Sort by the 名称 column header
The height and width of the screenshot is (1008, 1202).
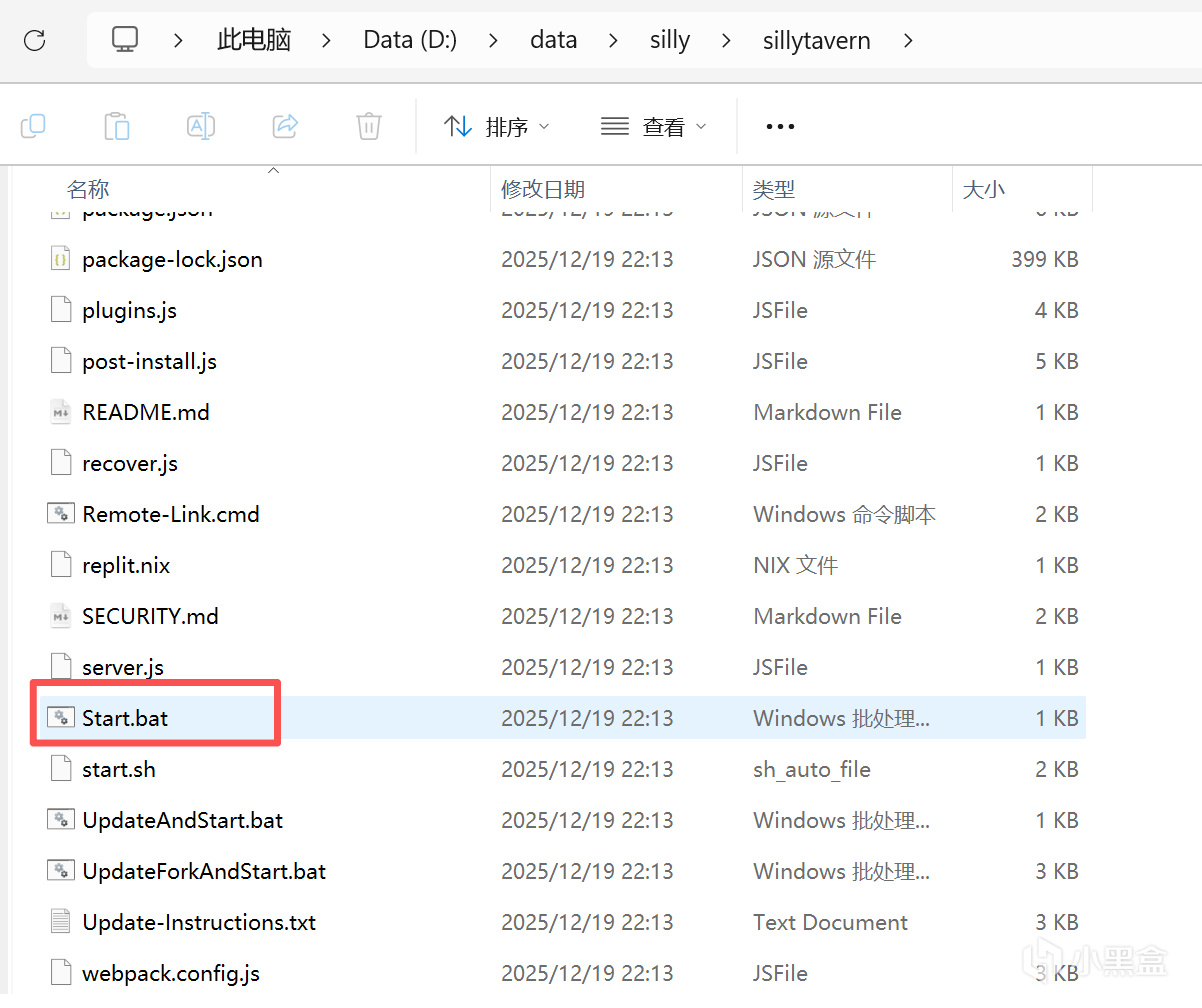point(88,189)
